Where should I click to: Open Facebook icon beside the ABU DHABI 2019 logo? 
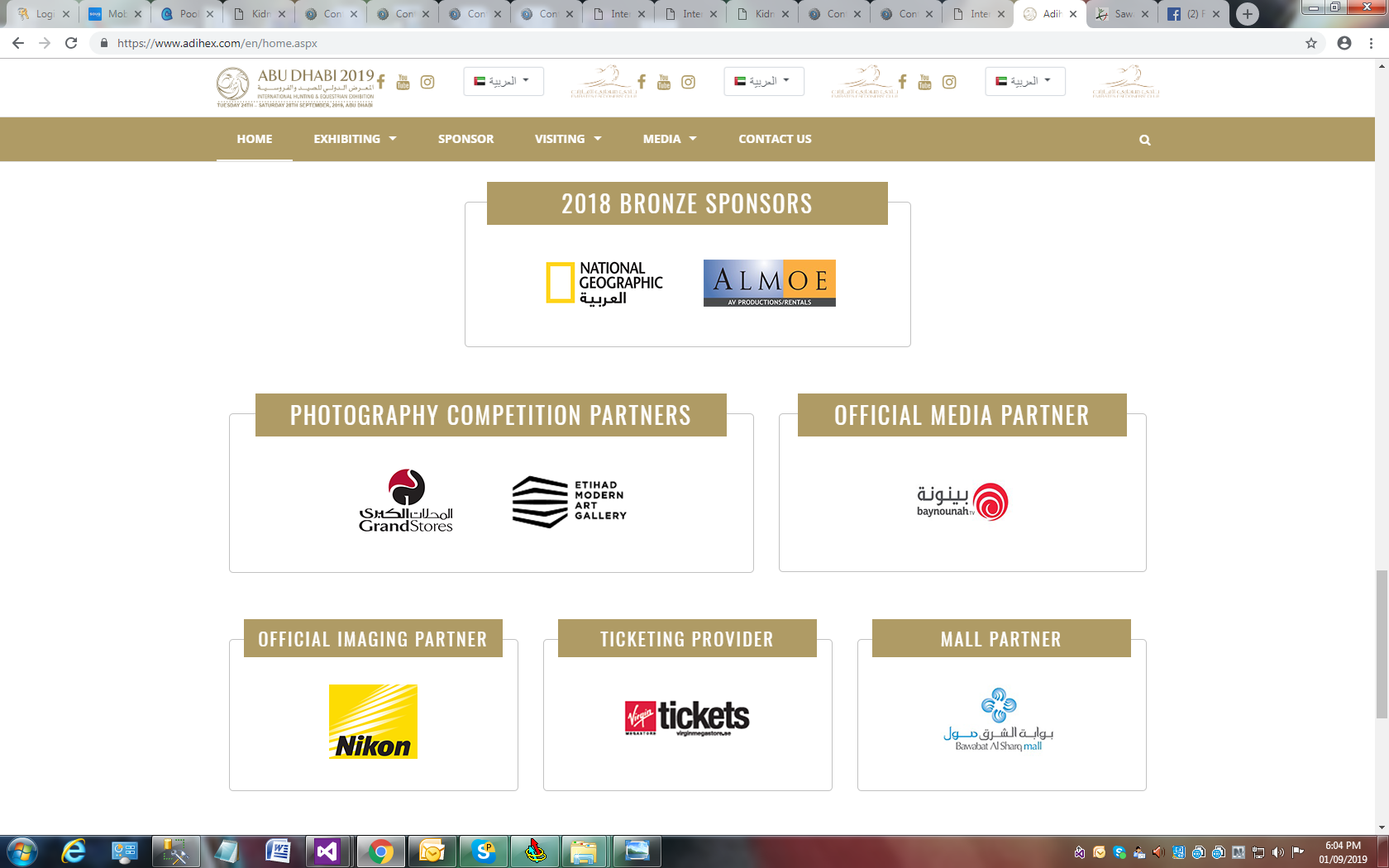coord(381,81)
